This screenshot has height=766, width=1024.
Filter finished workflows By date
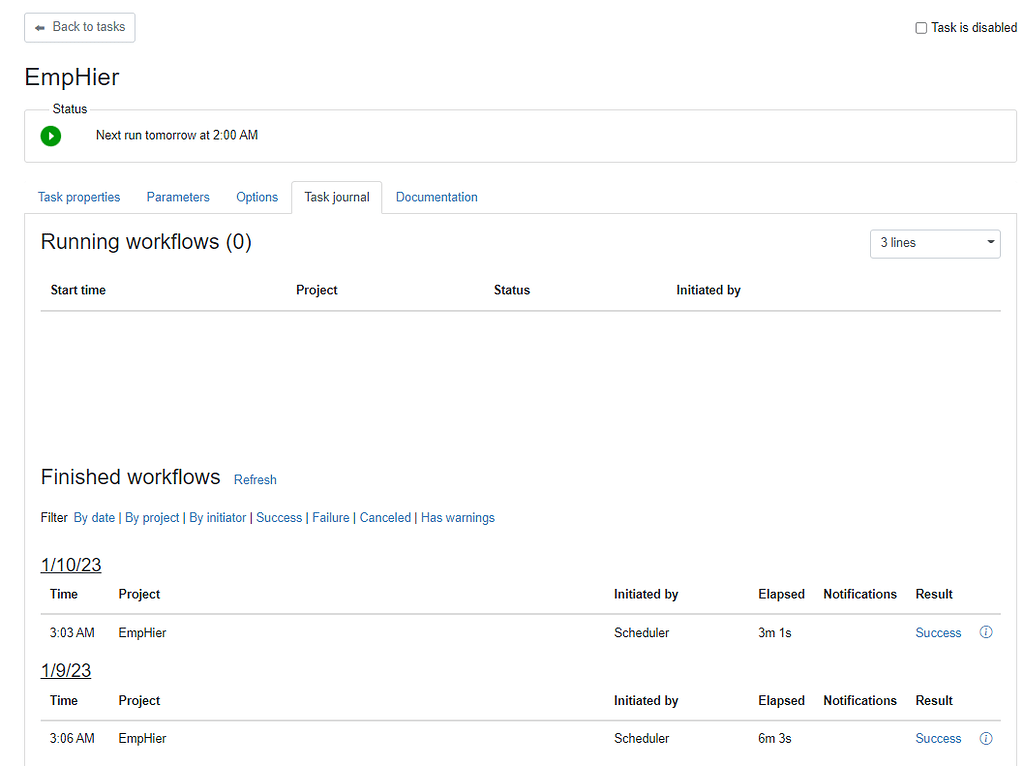94,518
